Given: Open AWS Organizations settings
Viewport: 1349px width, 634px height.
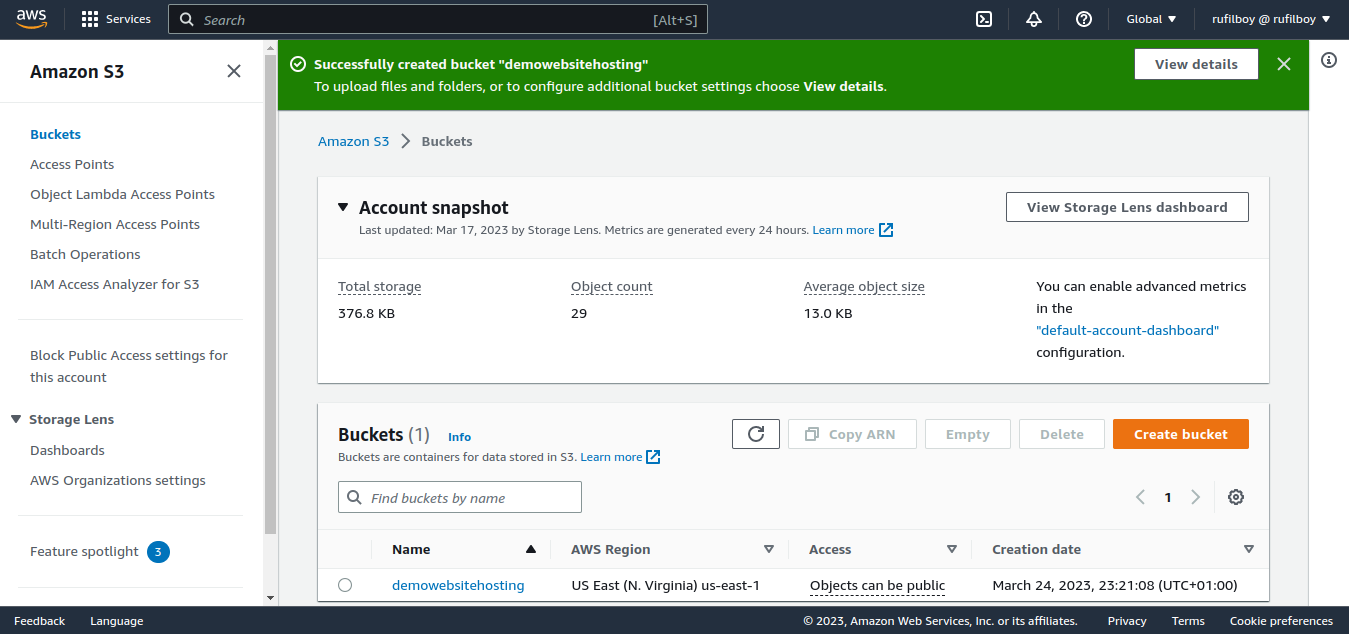Looking at the screenshot, I should click(x=118, y=480).
